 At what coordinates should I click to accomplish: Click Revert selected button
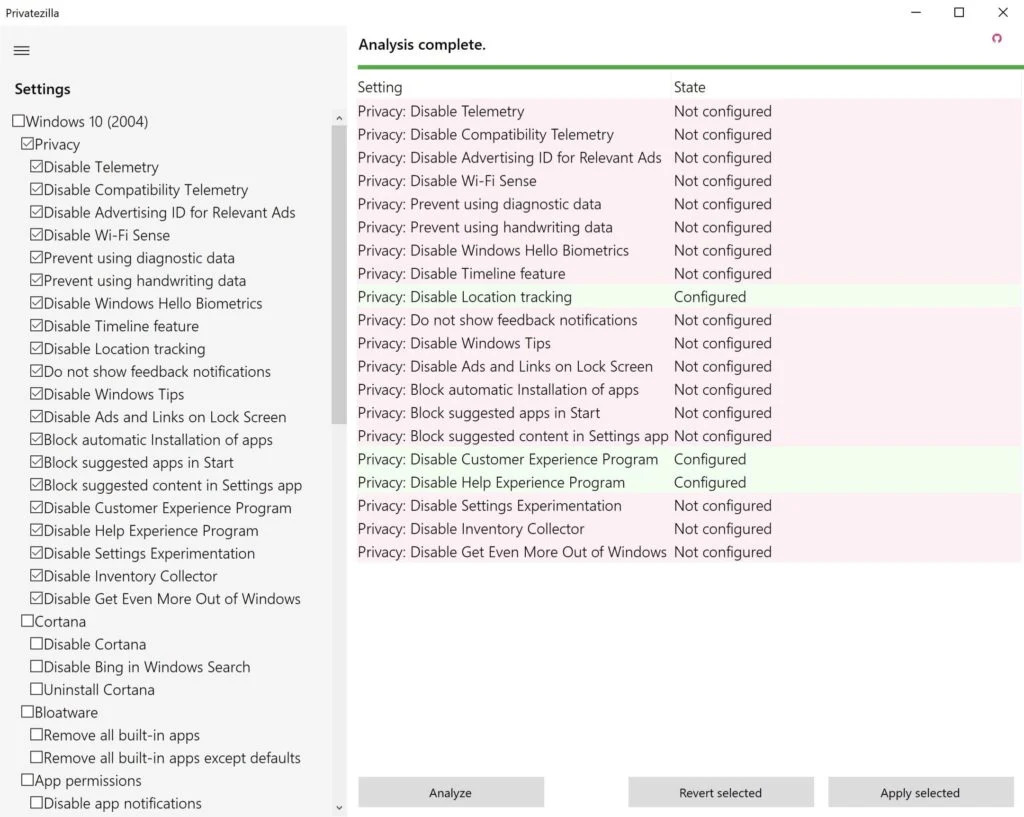(720, 792)
